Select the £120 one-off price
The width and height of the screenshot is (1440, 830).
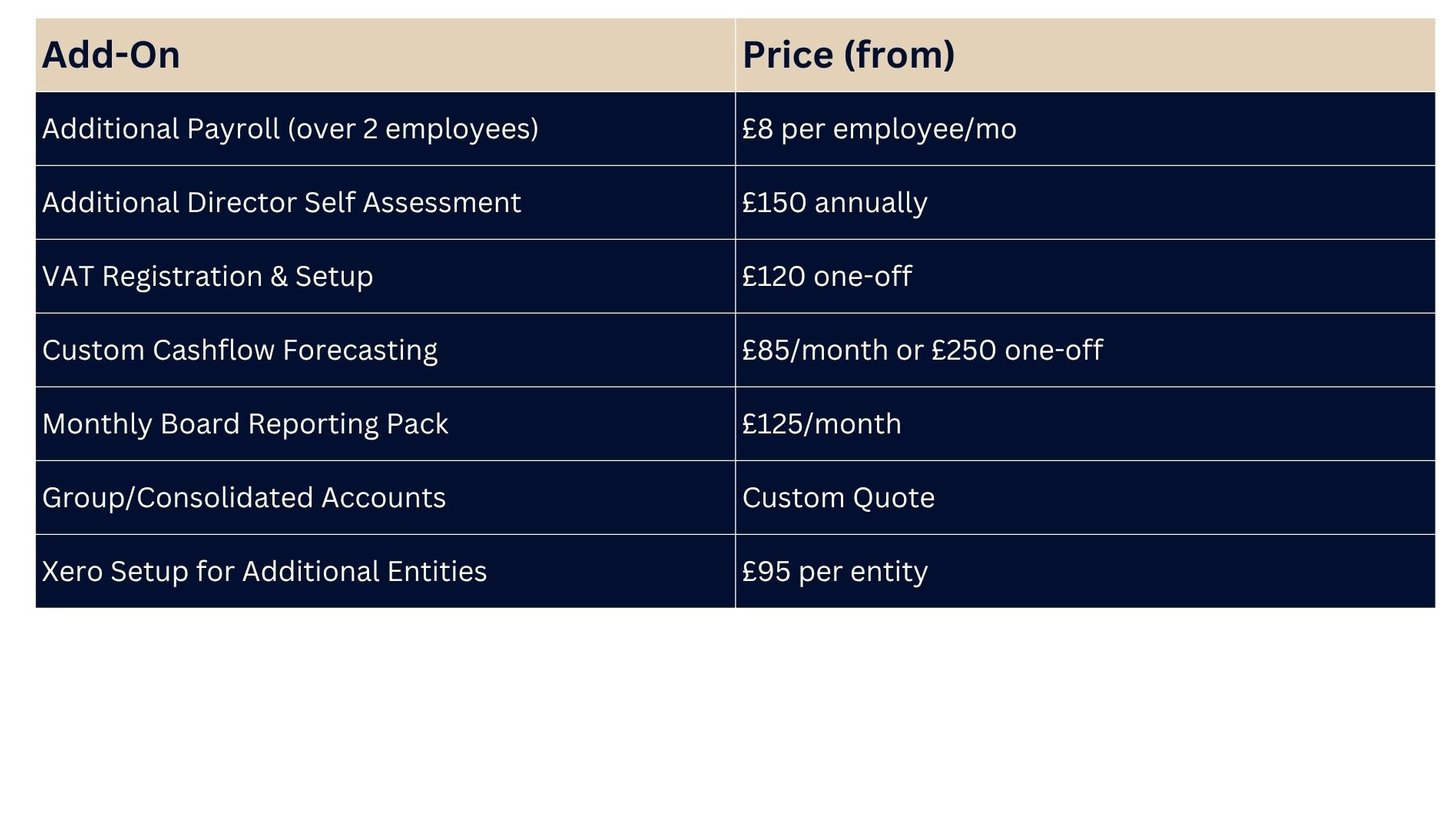click(x=826, y=277)
